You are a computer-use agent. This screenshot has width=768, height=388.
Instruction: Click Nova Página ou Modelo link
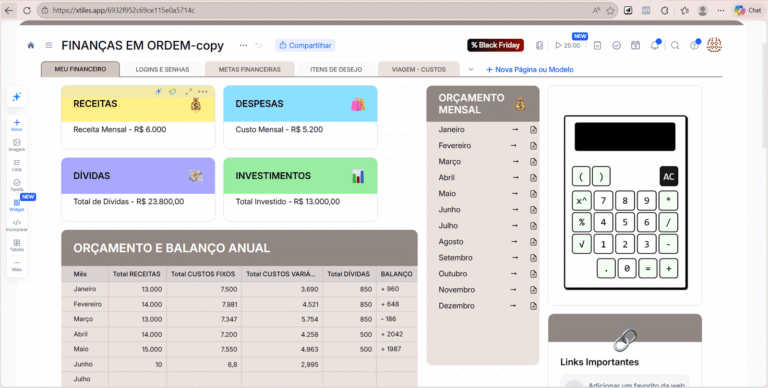click(x=529, y=70)
